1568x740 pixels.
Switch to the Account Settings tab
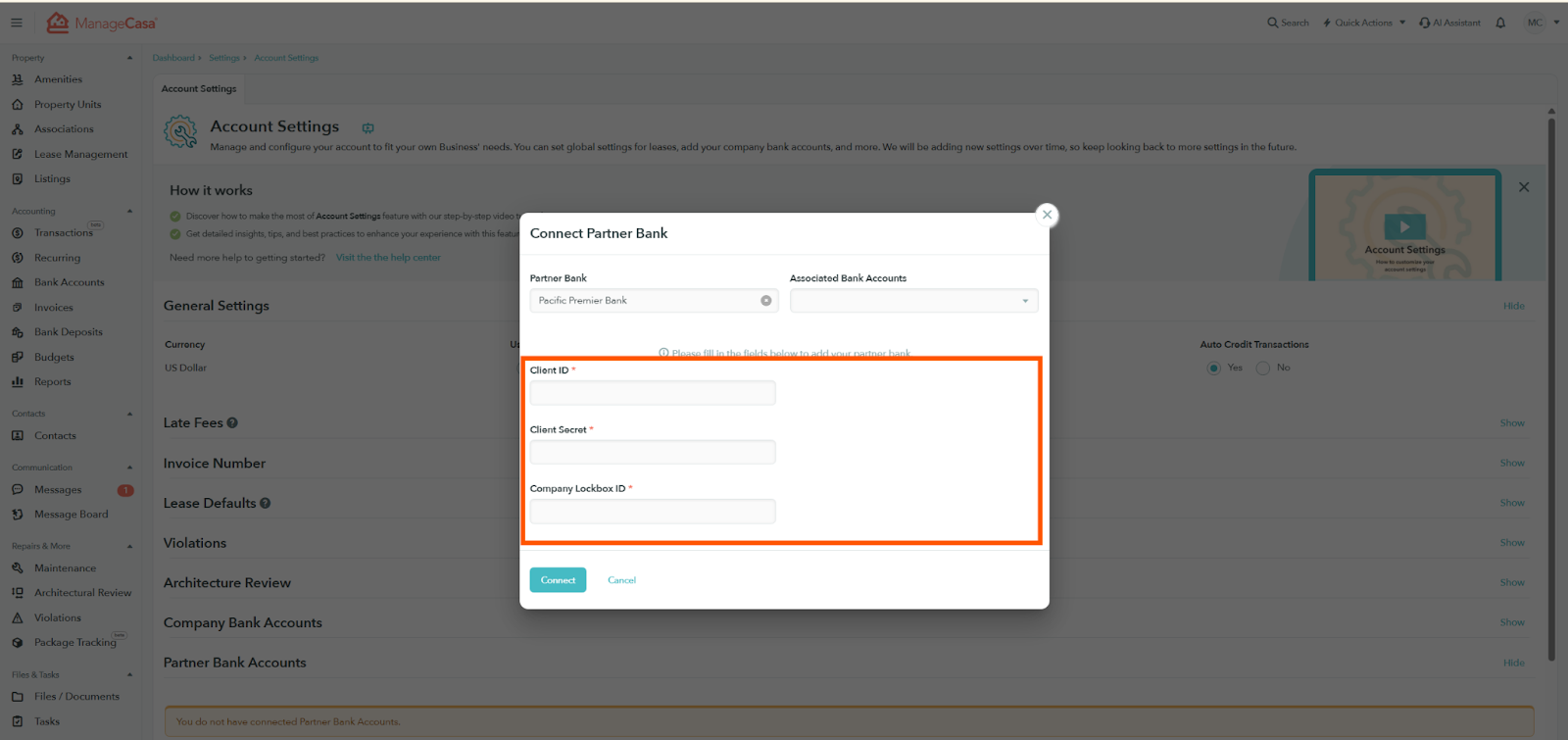tap(199, 89)
